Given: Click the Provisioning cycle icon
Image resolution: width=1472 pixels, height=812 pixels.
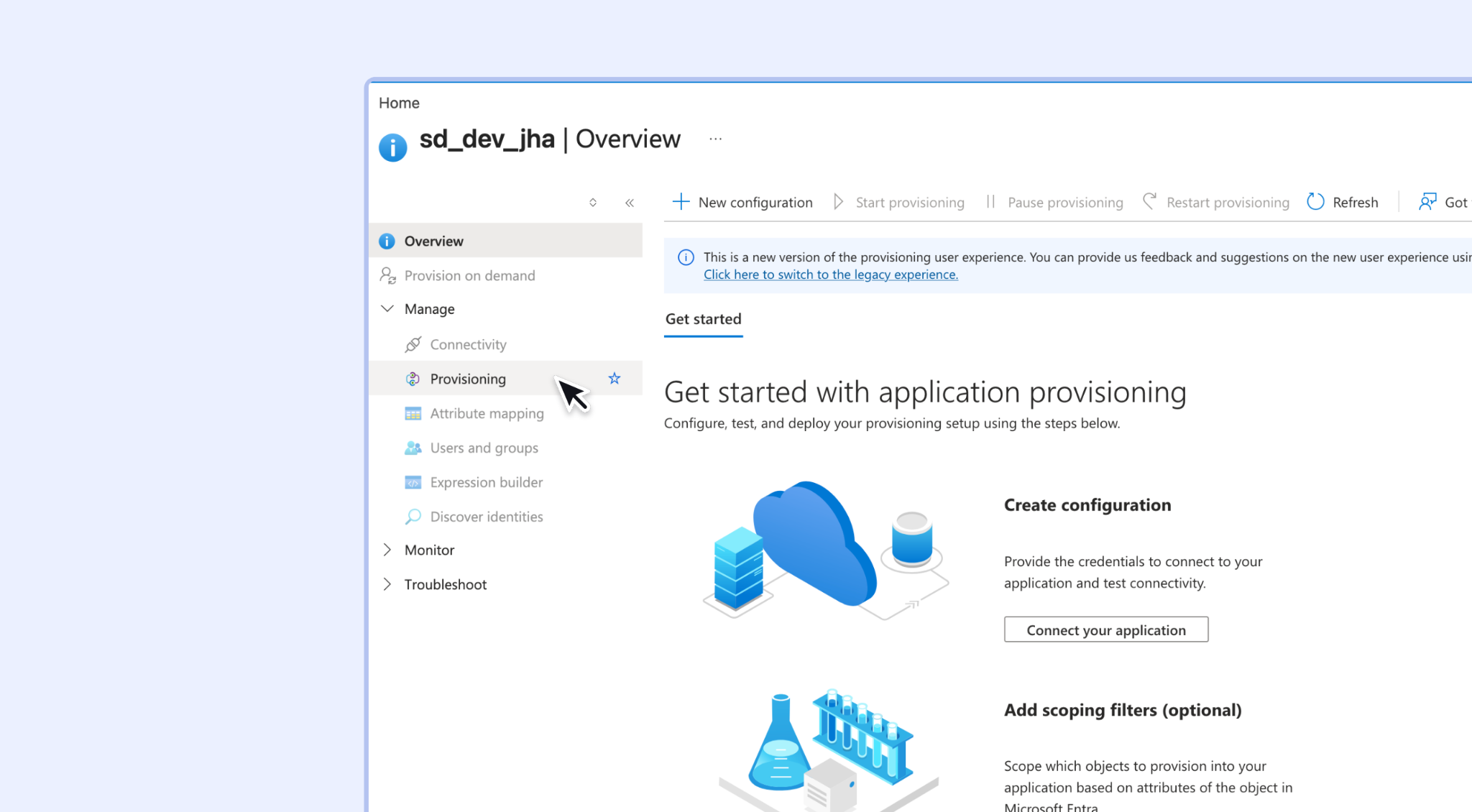Looking at the screenshot, I should 413,379.
